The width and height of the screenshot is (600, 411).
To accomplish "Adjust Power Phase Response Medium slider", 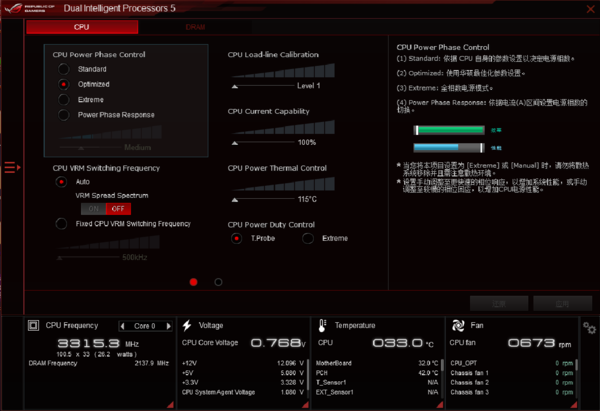I will [81, 148].
